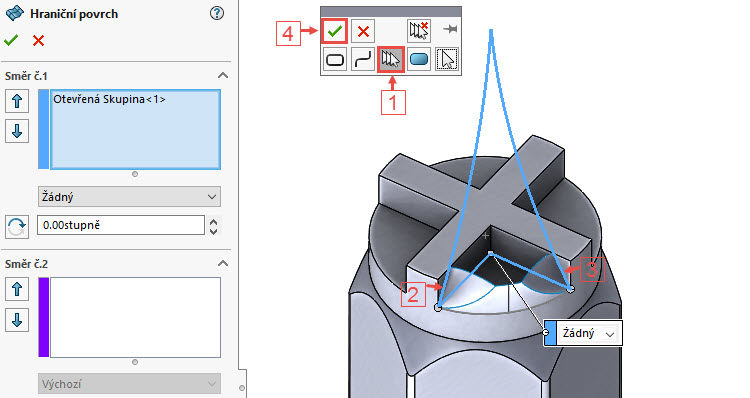Screen dimensions: 750x398
Task: Collapse the Směr č.2 section
Action: click(x=222, y=264)
